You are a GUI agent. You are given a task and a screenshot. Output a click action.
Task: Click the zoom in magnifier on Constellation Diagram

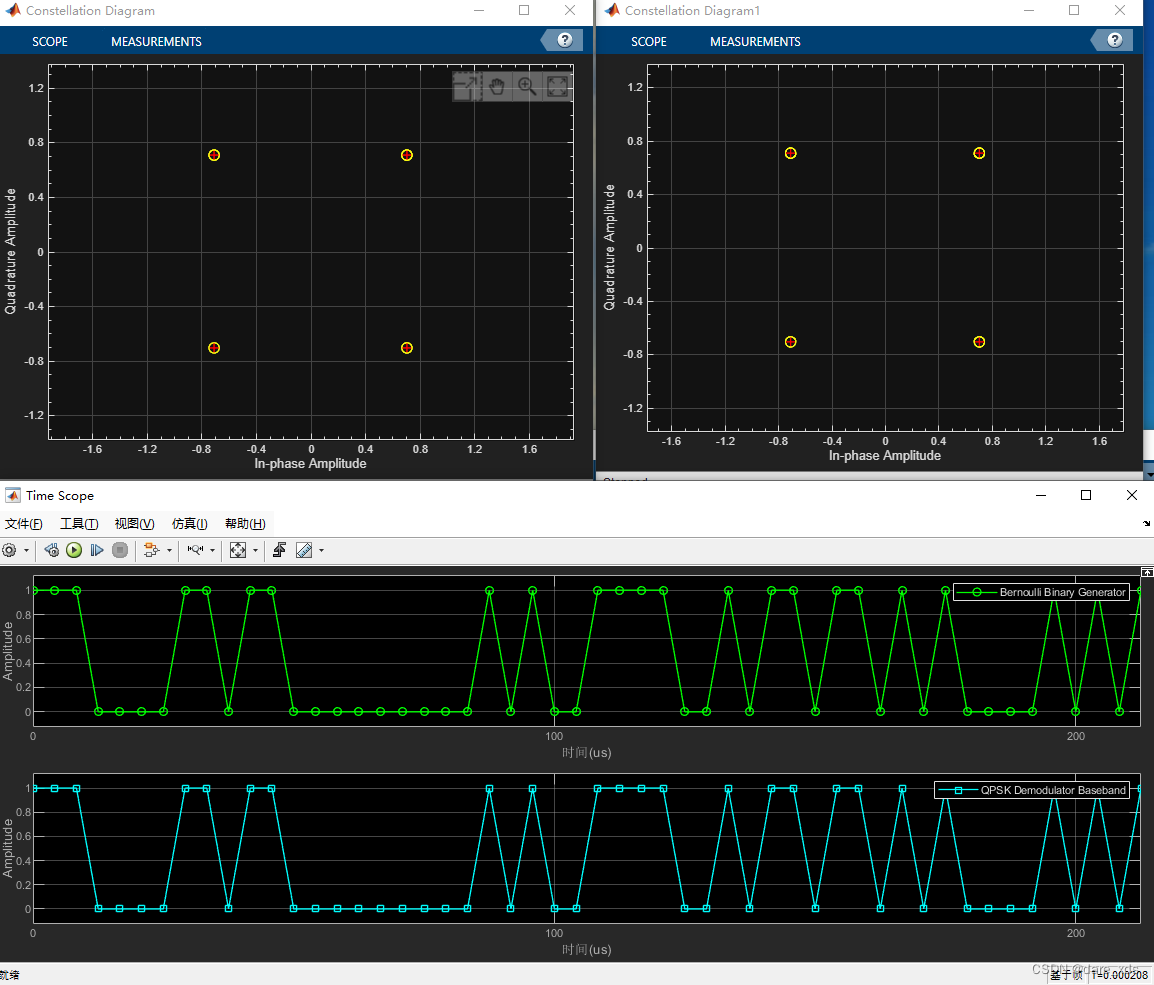527,87
